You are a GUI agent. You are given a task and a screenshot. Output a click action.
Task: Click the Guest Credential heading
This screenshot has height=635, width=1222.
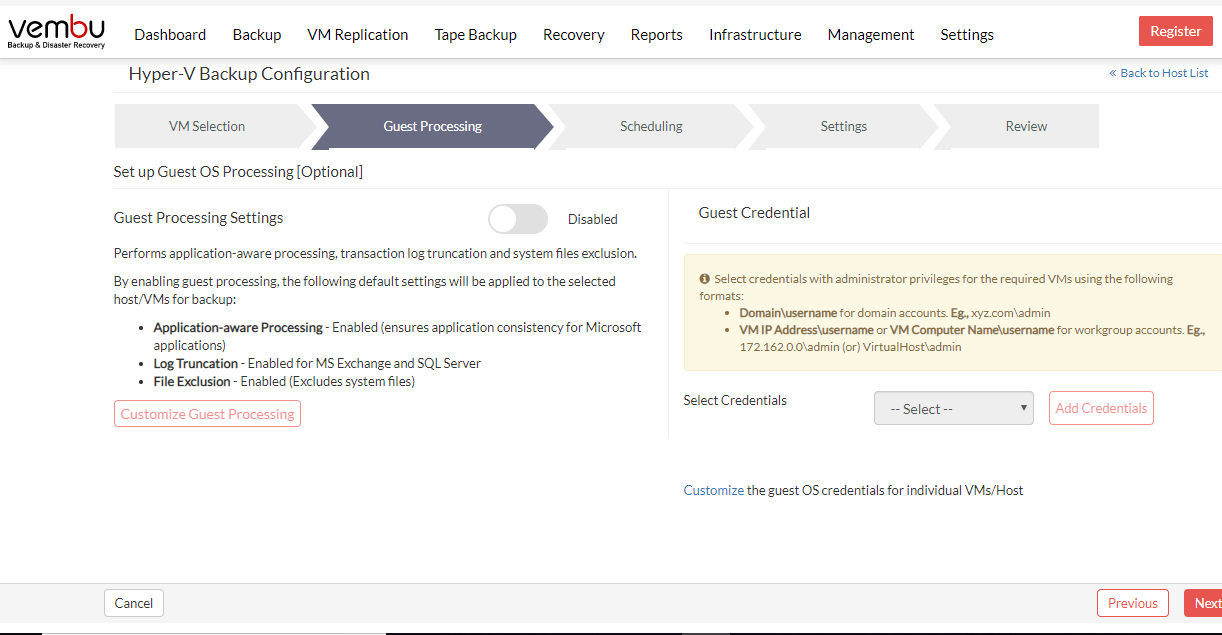(754, 213)
